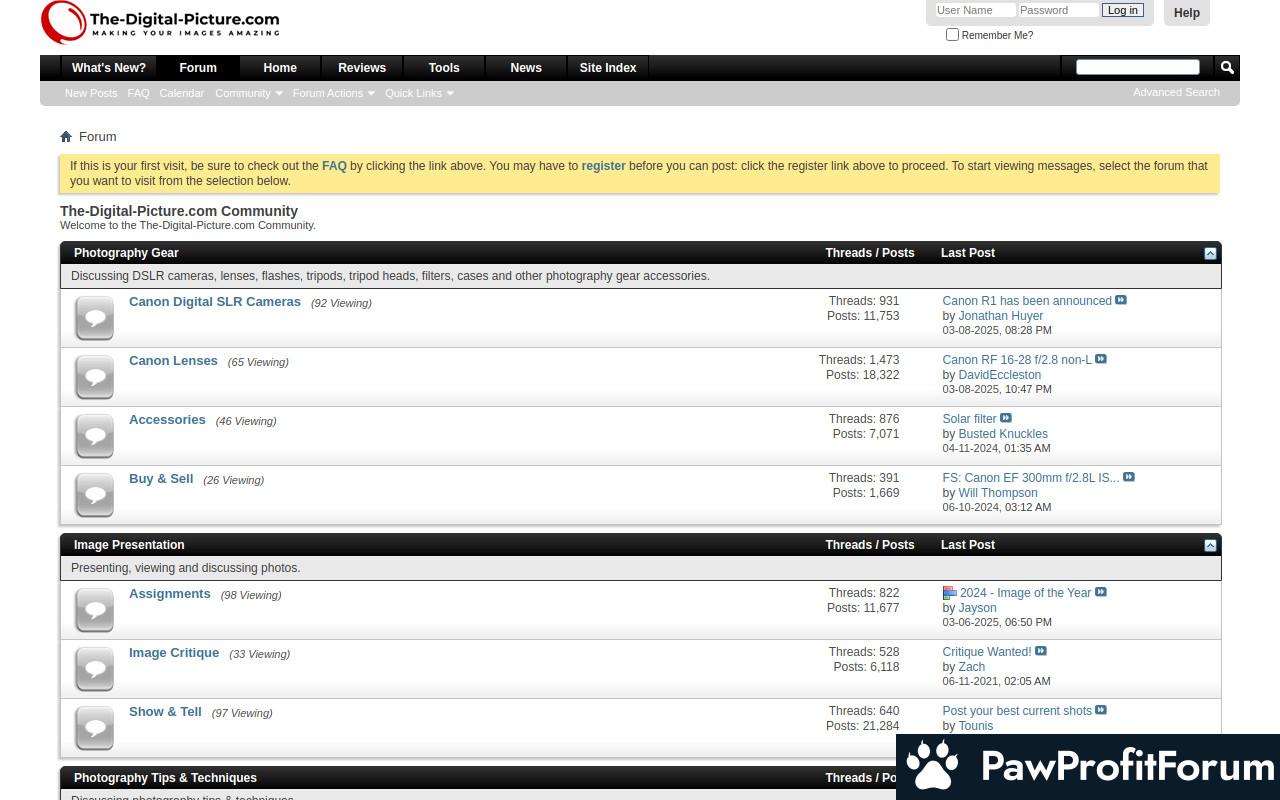
Task: Click the Help button
Action: 1187,13
